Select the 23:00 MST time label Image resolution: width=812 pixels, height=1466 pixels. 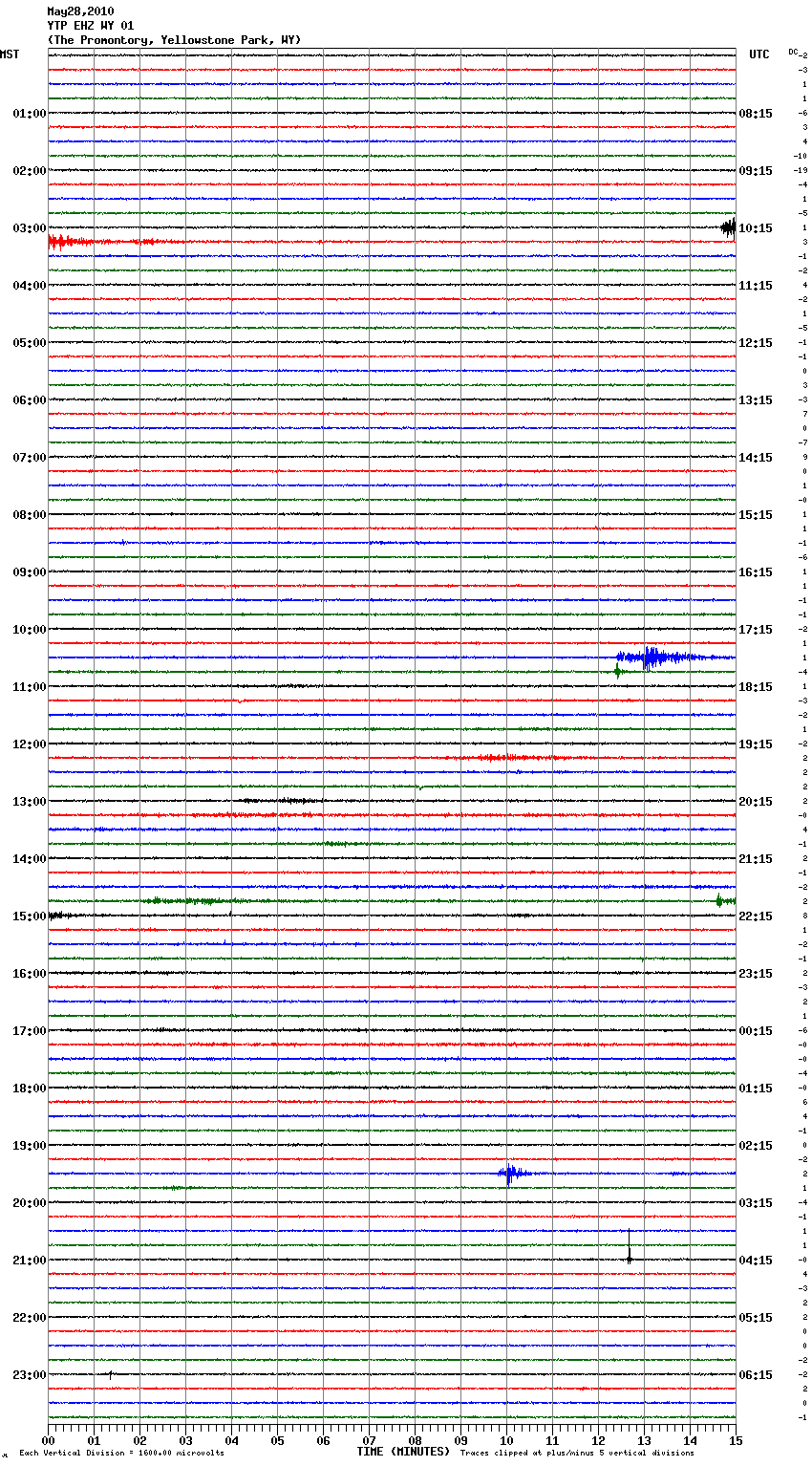pyautogui.click(x=30, y=1375)
